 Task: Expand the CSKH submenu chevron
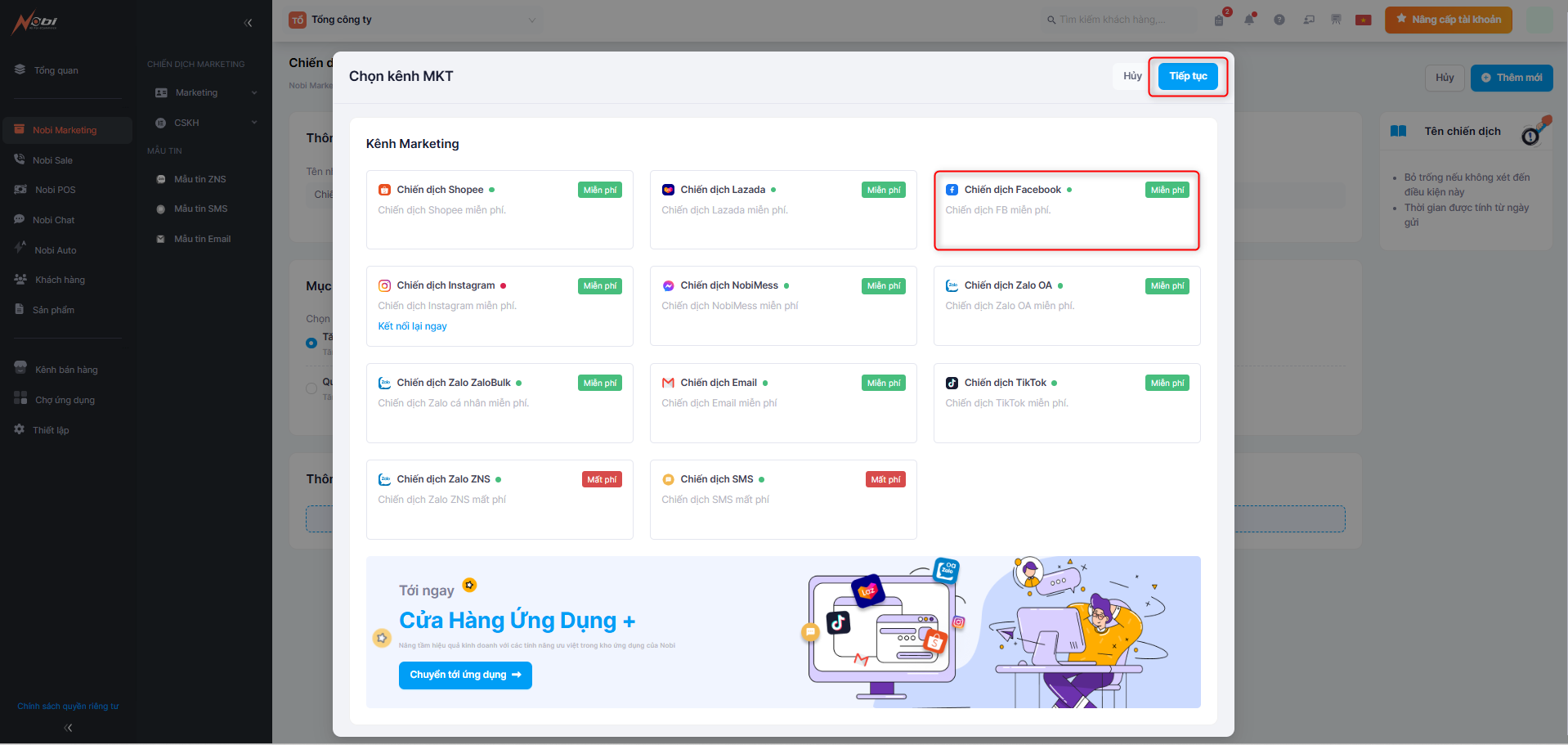click(x=254, y=123)
